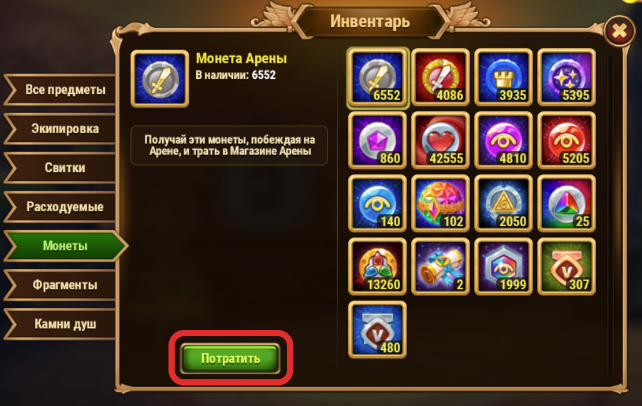Click the scroll with ribbon item showing 2

[441, 266]
